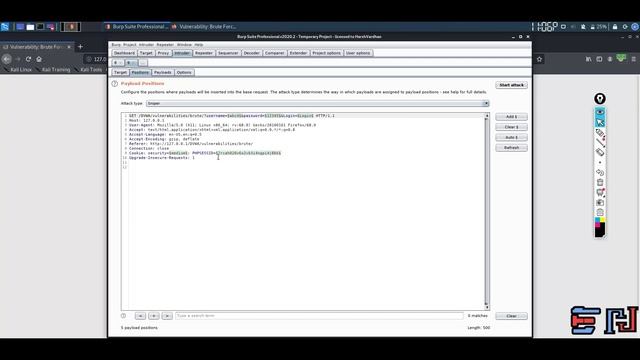The width and height of the screenshot is (640, 360).
Task: Click the search term input field
Action: (x=319, y=316)
